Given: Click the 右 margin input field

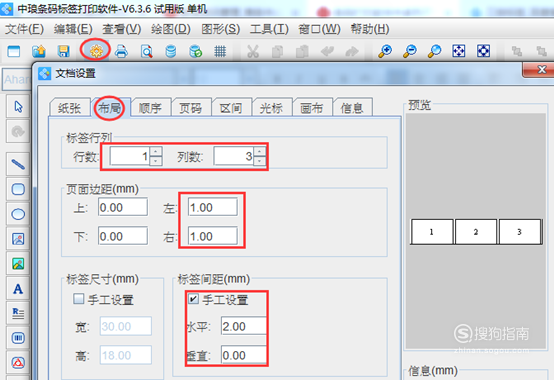Looking at the screenshot, I should tap(213, 236).
